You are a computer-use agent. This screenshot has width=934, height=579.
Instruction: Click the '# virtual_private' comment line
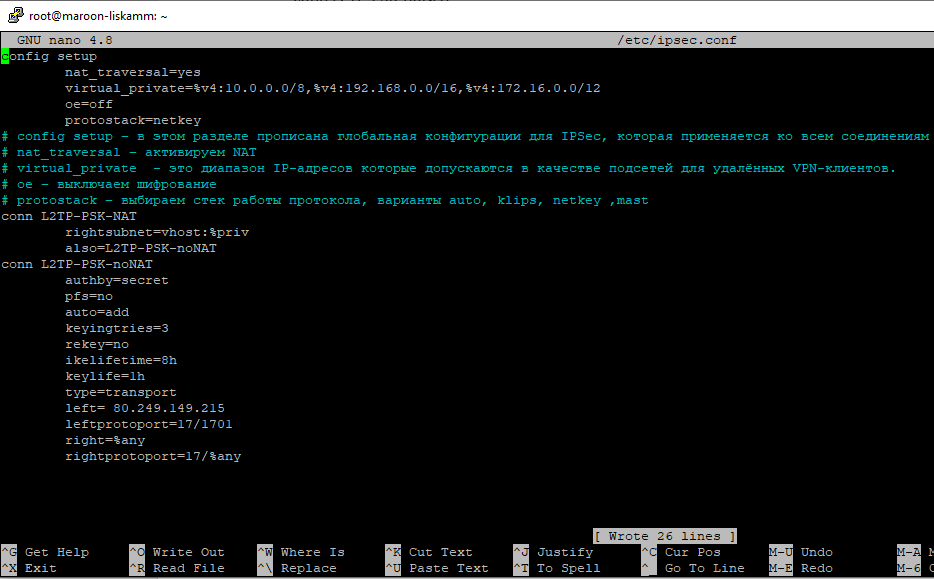click(449, 169)
